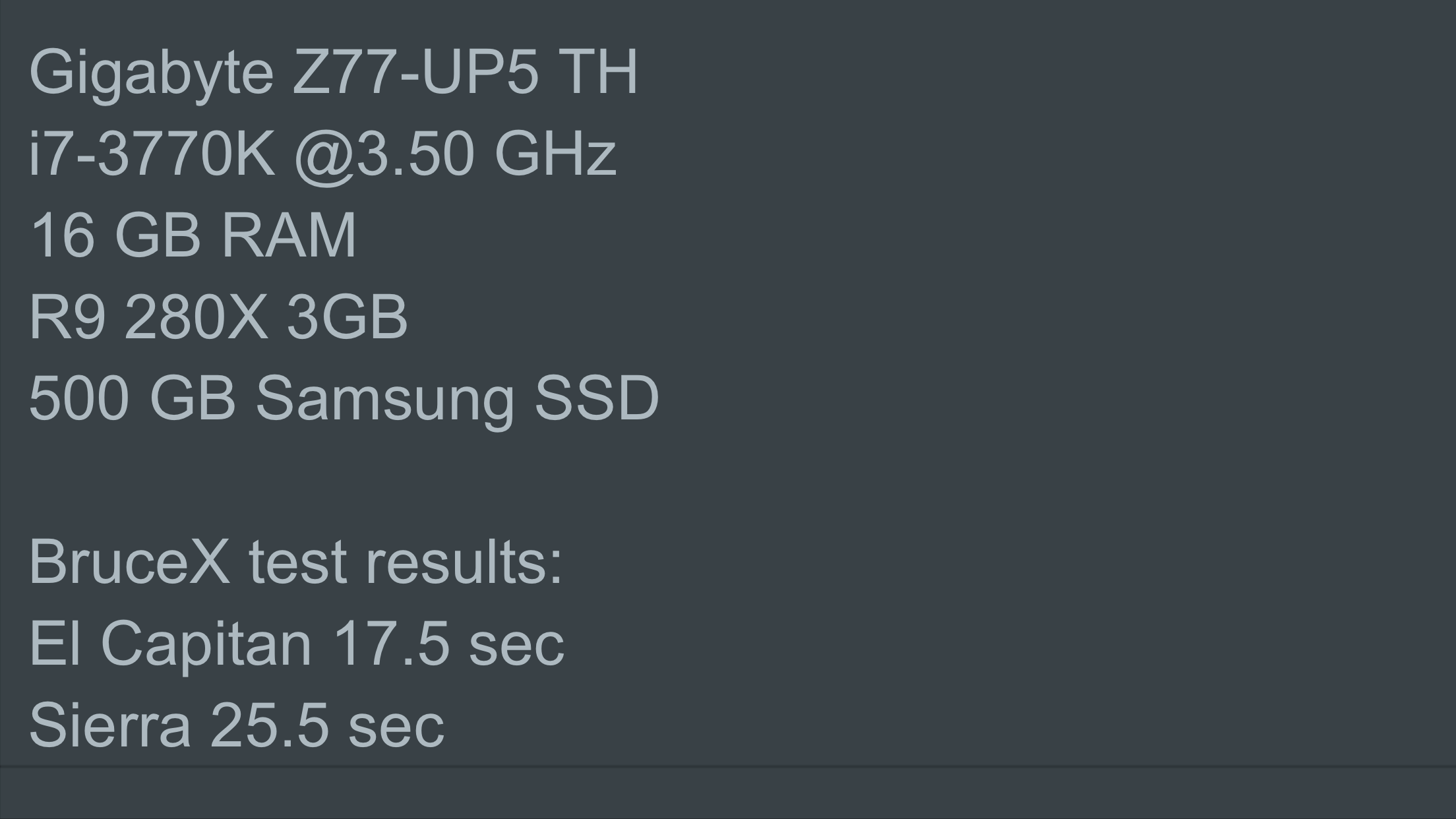The height and width of the screenshot is (819, 1456).
Task: Click the El Capitan 17.5 sec line
Action: [x=297, y=644]
